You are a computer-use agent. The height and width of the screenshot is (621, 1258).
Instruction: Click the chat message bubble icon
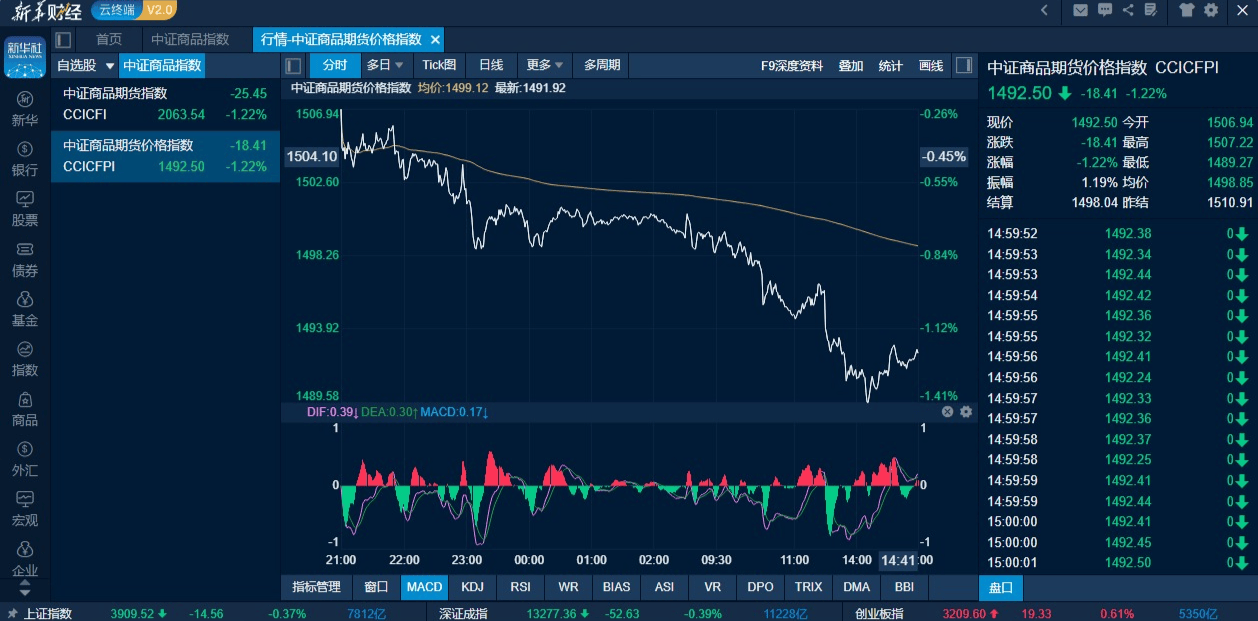[1104, 10]
